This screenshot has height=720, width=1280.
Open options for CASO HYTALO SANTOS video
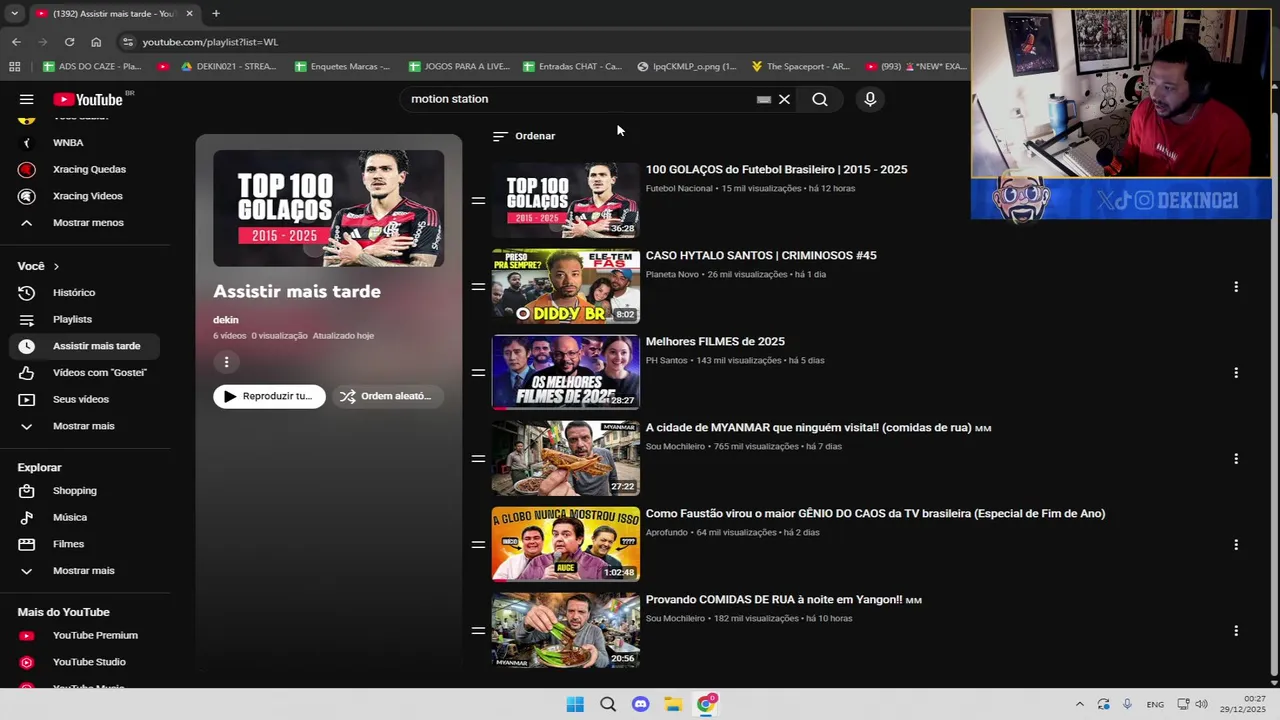click(1236, 287)
